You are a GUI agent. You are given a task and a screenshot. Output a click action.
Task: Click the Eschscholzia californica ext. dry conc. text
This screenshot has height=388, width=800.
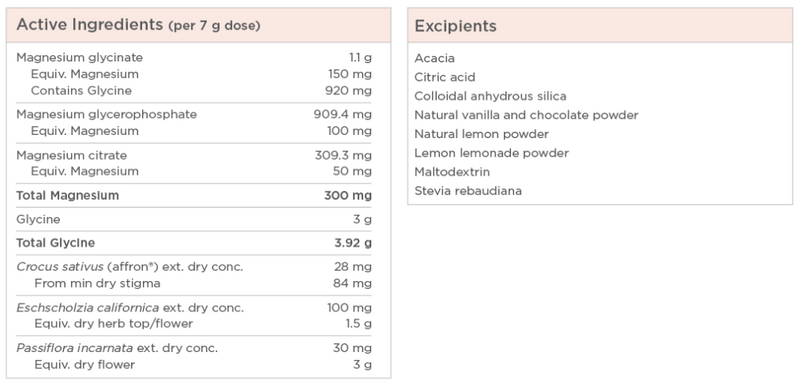[x=130, y=308]
